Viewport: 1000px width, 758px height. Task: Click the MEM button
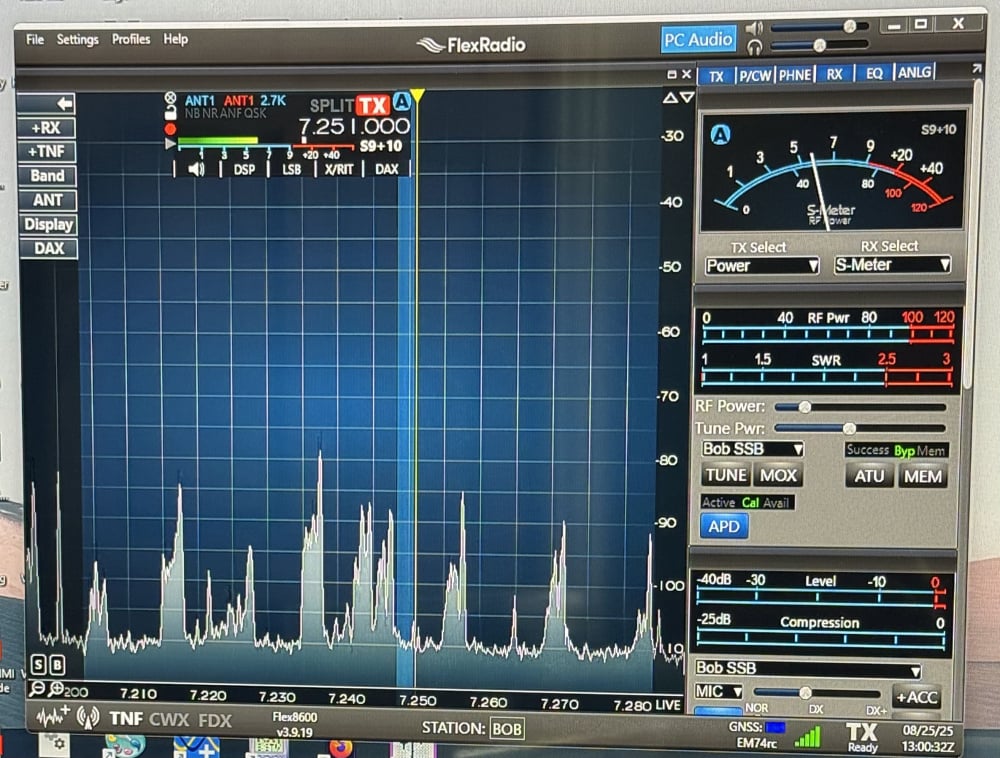tap(922, 476)
